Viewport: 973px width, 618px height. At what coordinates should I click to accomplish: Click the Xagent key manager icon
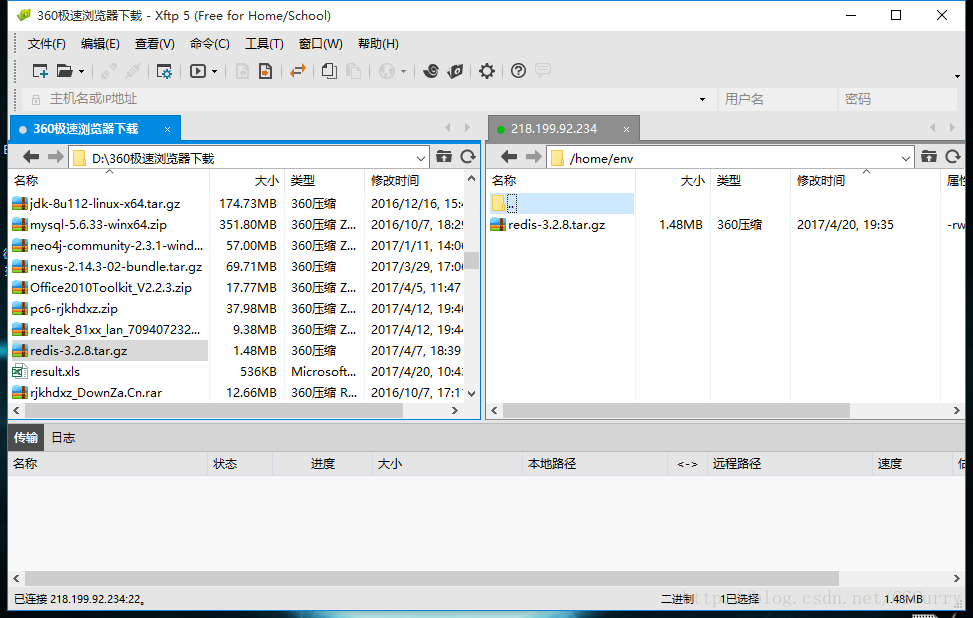point(455,71)
